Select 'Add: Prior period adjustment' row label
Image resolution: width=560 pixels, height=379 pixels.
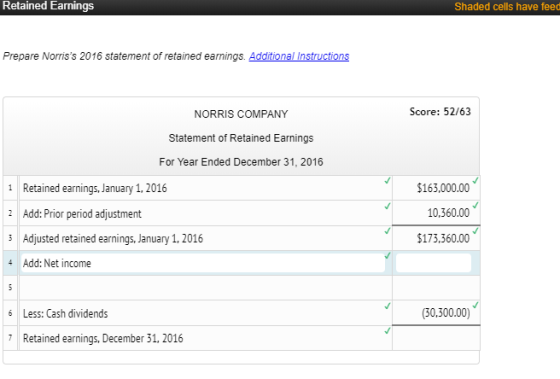tap(206, 213)
